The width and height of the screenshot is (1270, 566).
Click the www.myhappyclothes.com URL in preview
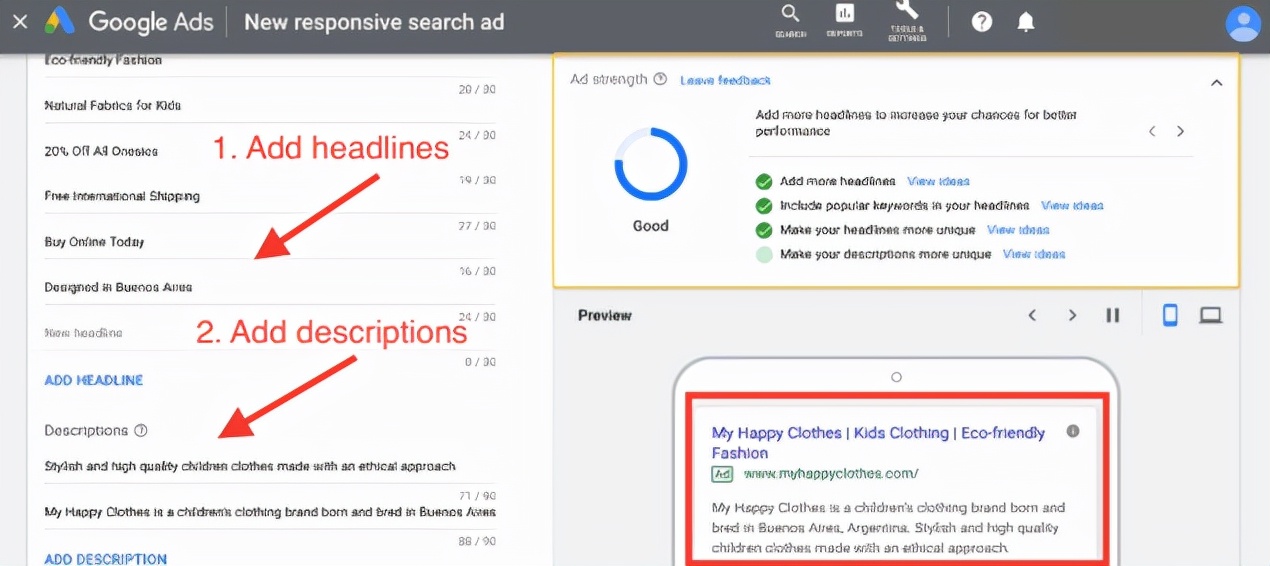[831, 473]
